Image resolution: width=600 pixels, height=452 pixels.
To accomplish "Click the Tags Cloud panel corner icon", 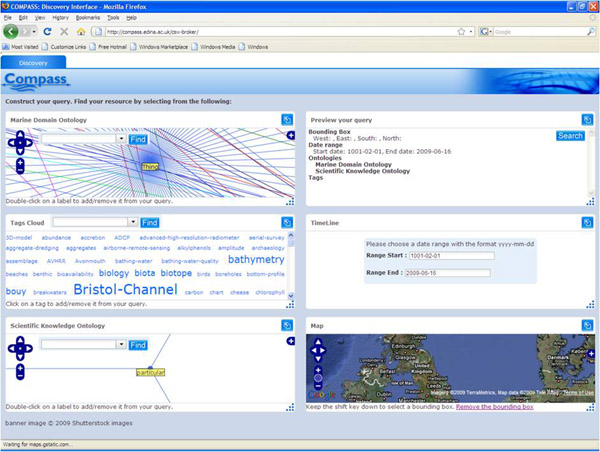I will 288,222.
